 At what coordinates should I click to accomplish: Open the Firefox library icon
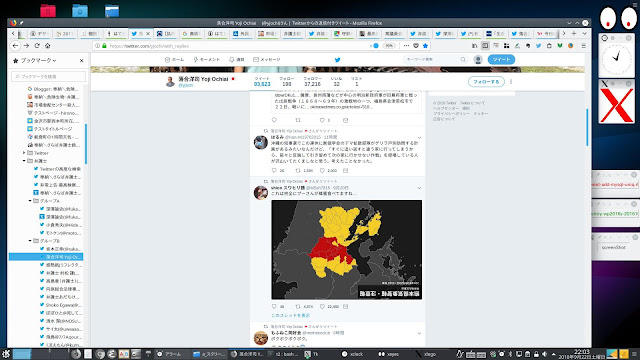(x=474, y=46)
